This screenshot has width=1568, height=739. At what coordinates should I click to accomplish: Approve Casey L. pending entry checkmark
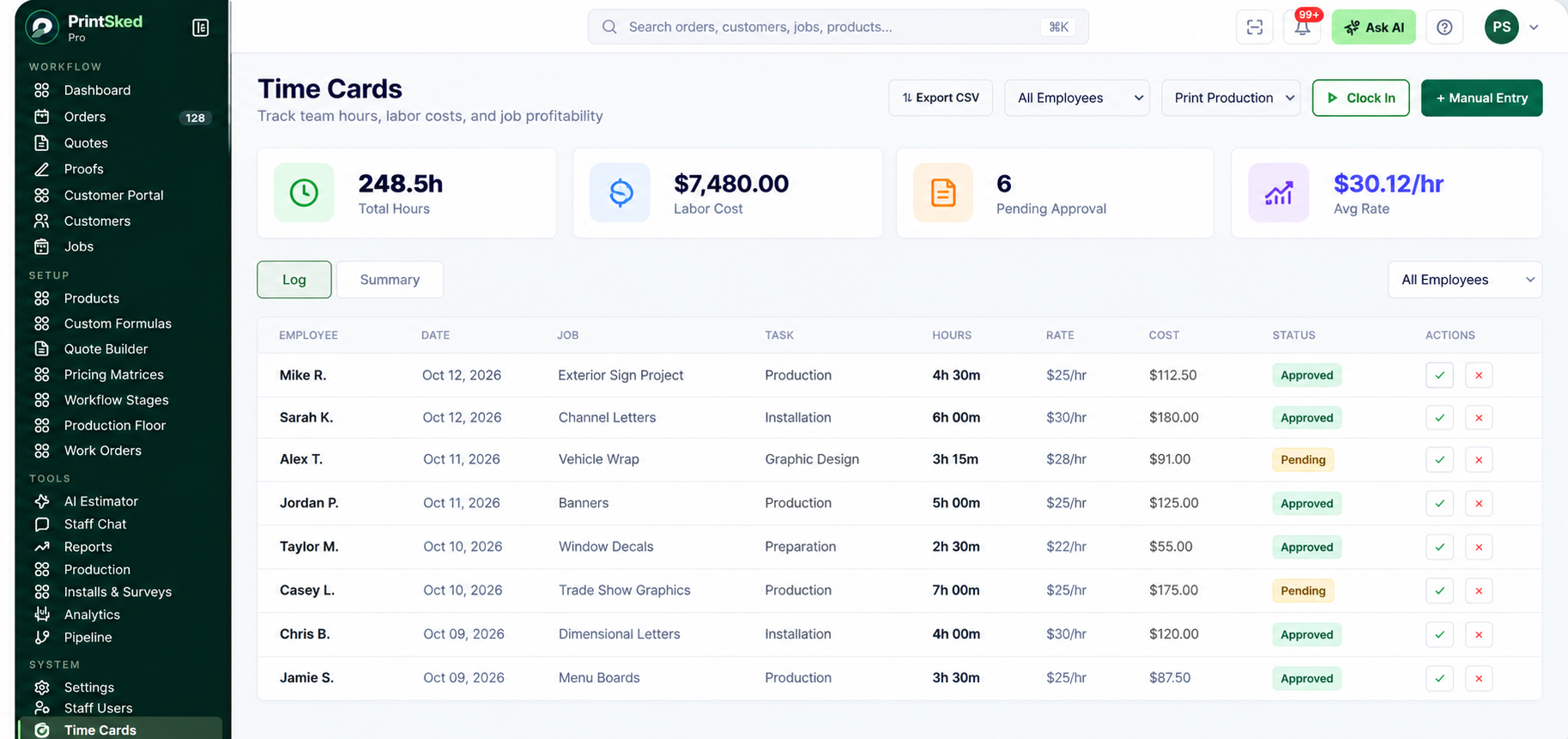point(1439,591)
